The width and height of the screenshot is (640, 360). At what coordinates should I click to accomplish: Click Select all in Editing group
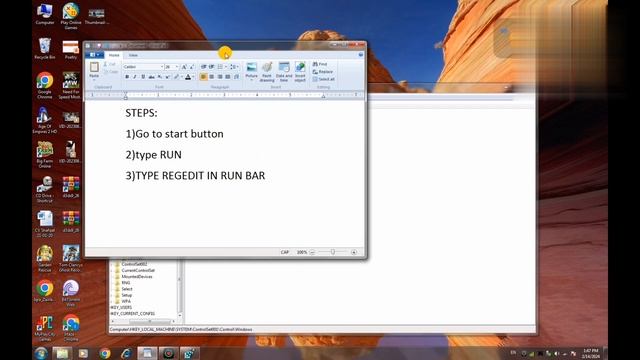[x=324, y=79]
